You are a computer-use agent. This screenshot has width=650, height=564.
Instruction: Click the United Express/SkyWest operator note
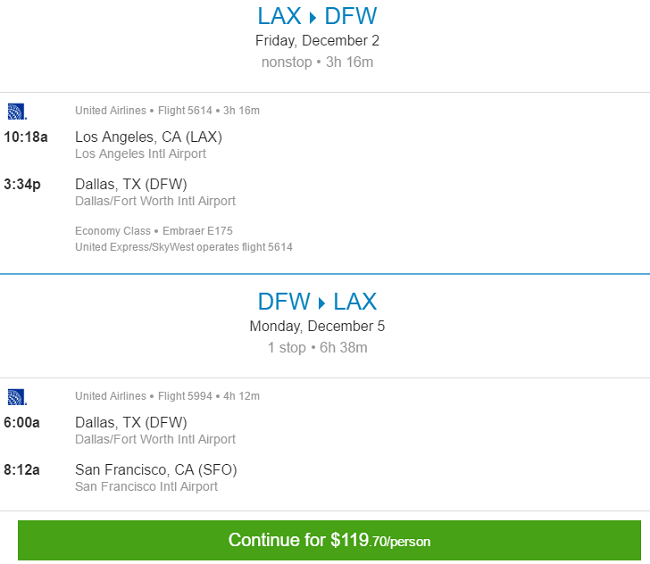(x=183, y=246)
